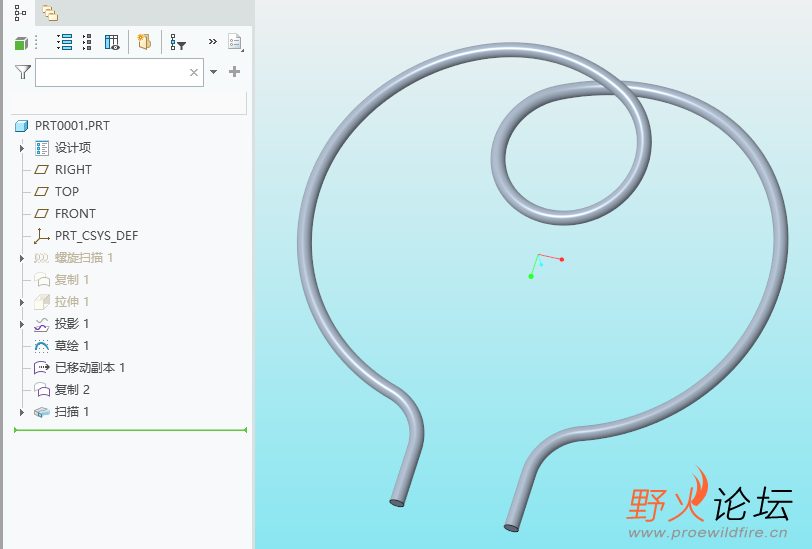Screen dimensions: 812x549
Task: Switch to the Layer Tree tab
Action: click(50, 12)
